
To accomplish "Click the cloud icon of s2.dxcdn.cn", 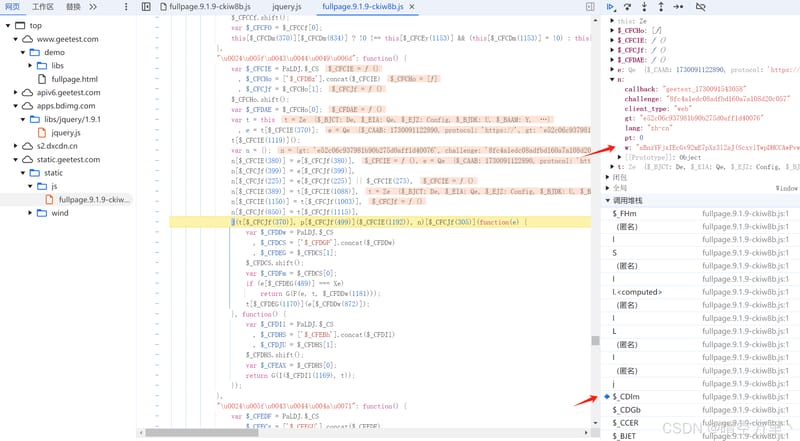I will 28,145.
